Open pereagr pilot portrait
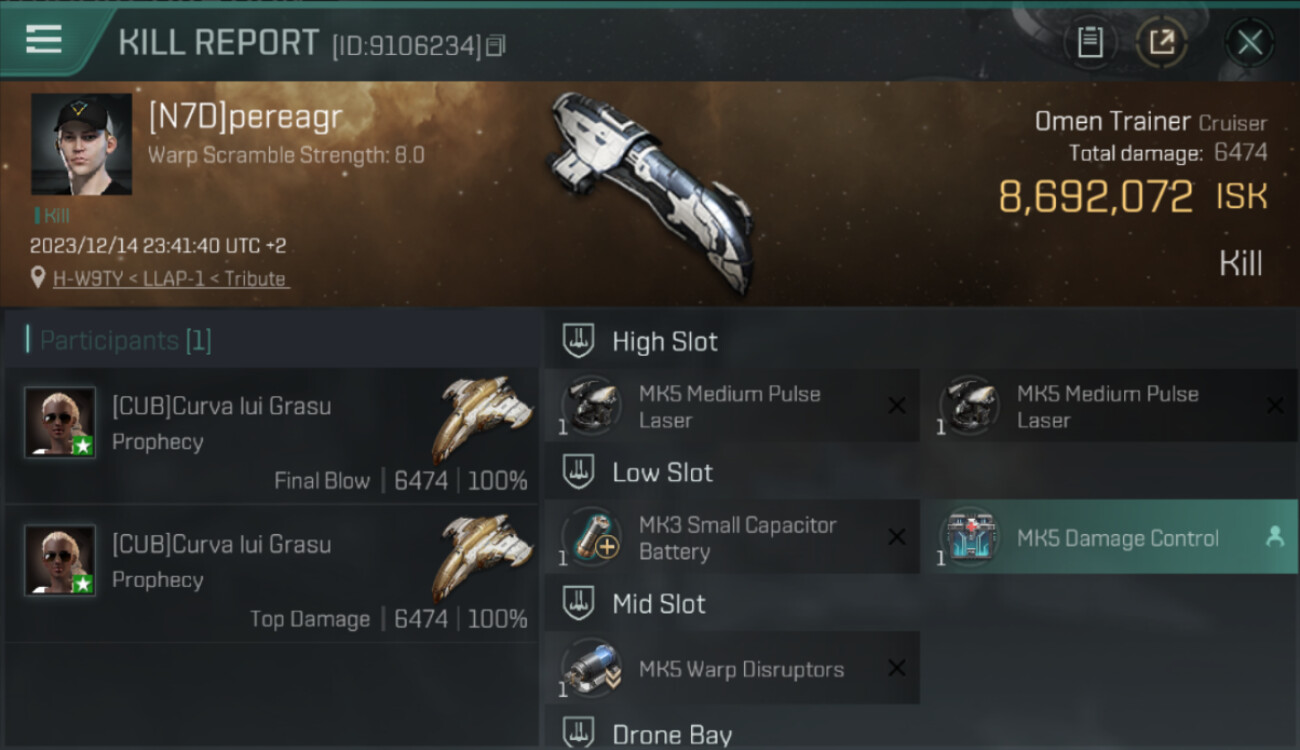 [81, 144]
